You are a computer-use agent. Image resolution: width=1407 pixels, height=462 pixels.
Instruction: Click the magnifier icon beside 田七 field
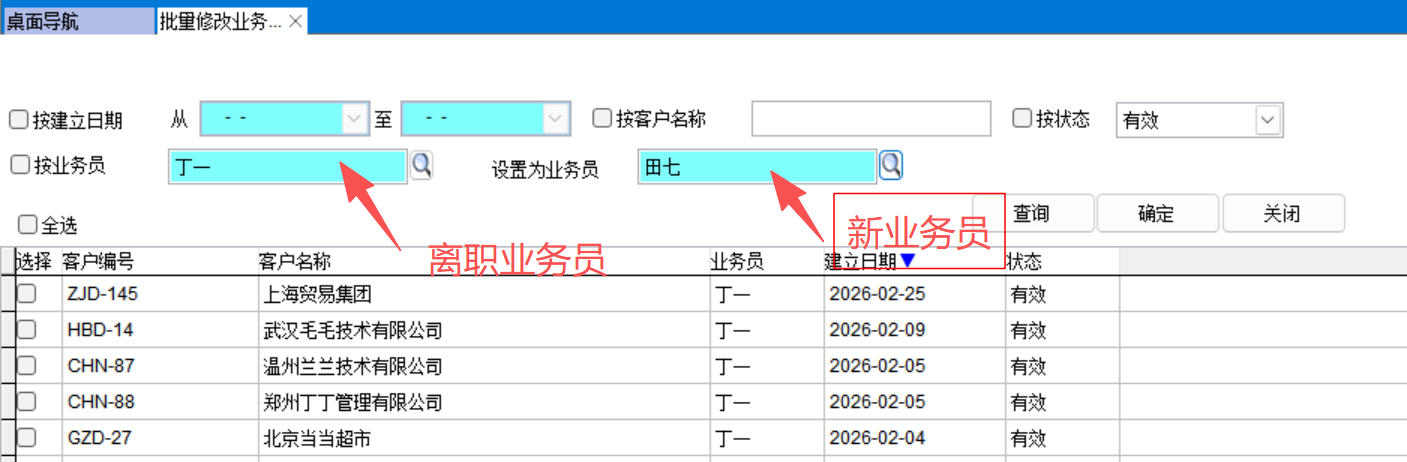(890, 165)
